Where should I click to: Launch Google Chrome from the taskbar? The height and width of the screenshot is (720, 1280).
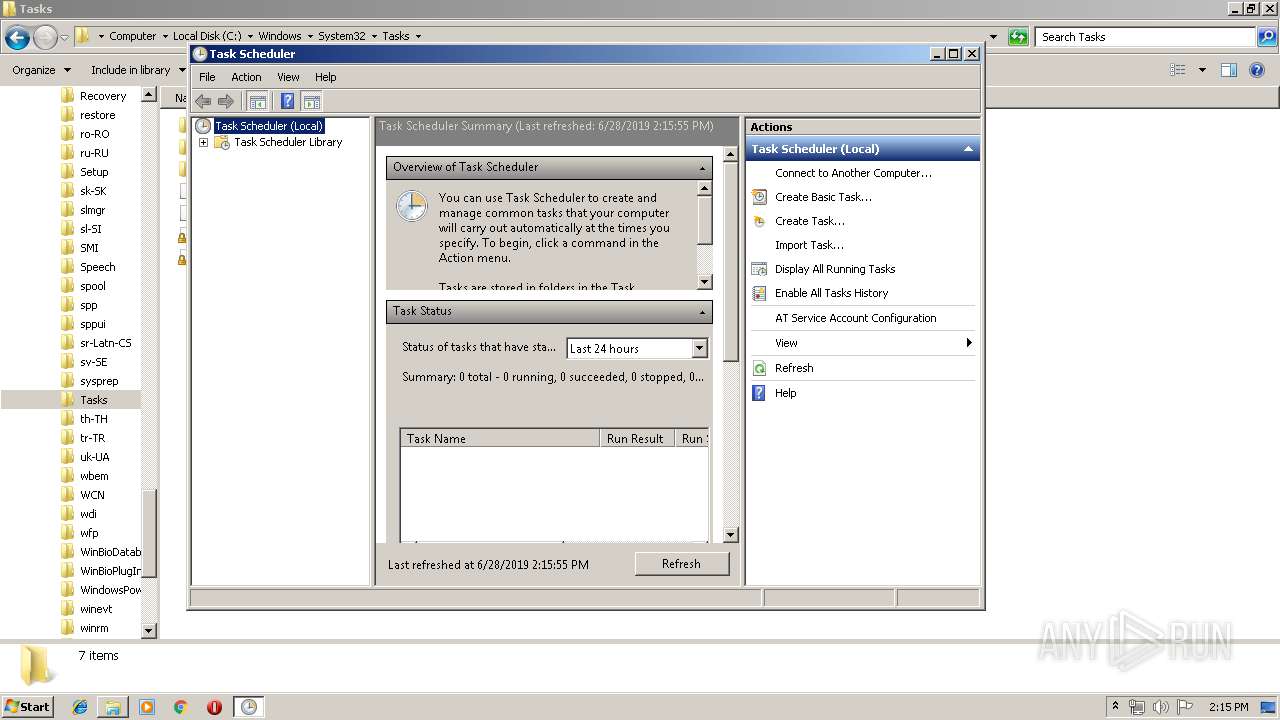click(181, 707)
